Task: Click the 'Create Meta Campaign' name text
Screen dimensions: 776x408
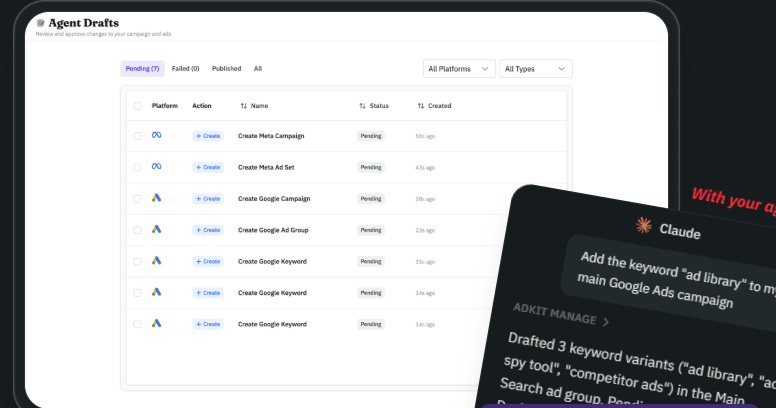Action: pos(271,136)
